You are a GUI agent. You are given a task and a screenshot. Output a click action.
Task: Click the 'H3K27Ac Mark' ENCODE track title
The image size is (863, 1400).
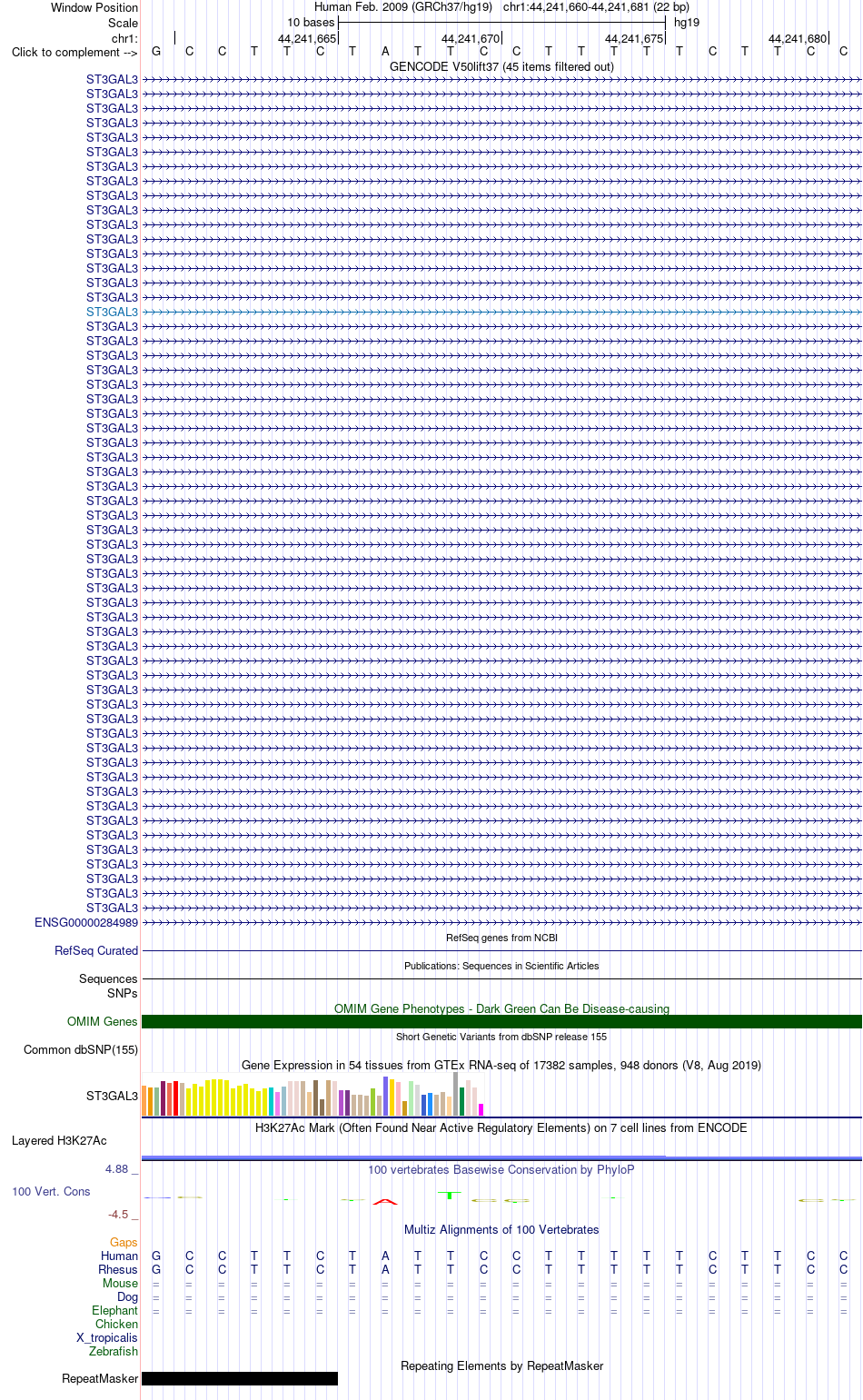tap(501, 1127)
